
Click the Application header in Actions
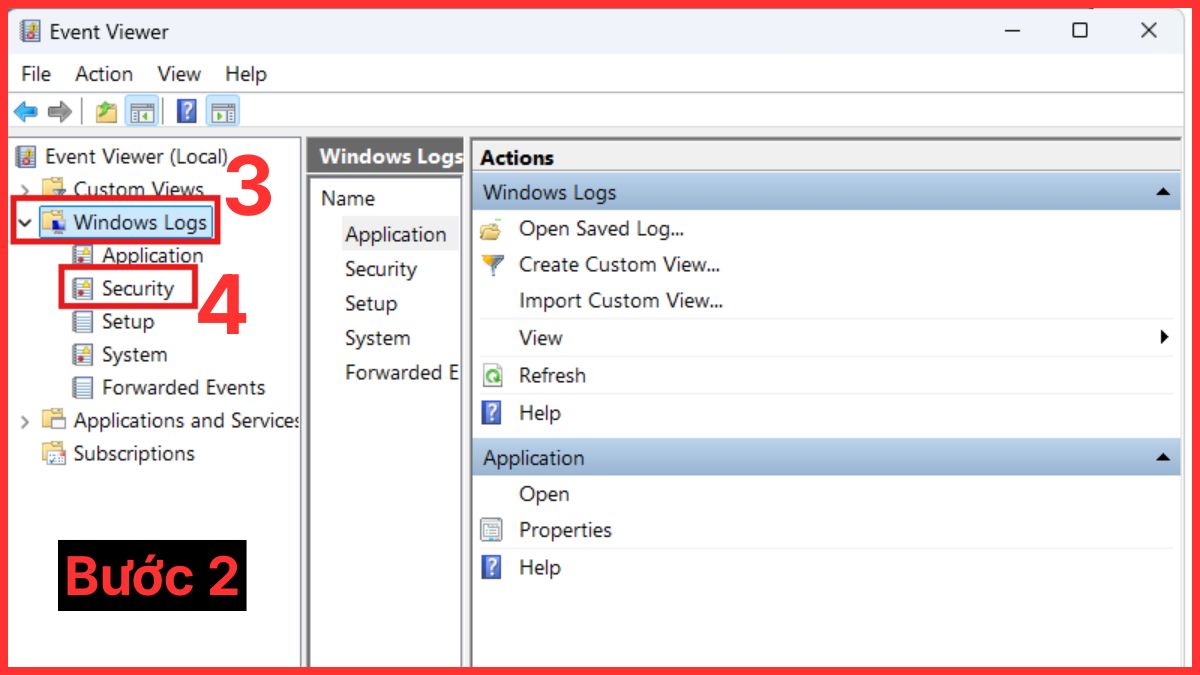coord(826,458)
